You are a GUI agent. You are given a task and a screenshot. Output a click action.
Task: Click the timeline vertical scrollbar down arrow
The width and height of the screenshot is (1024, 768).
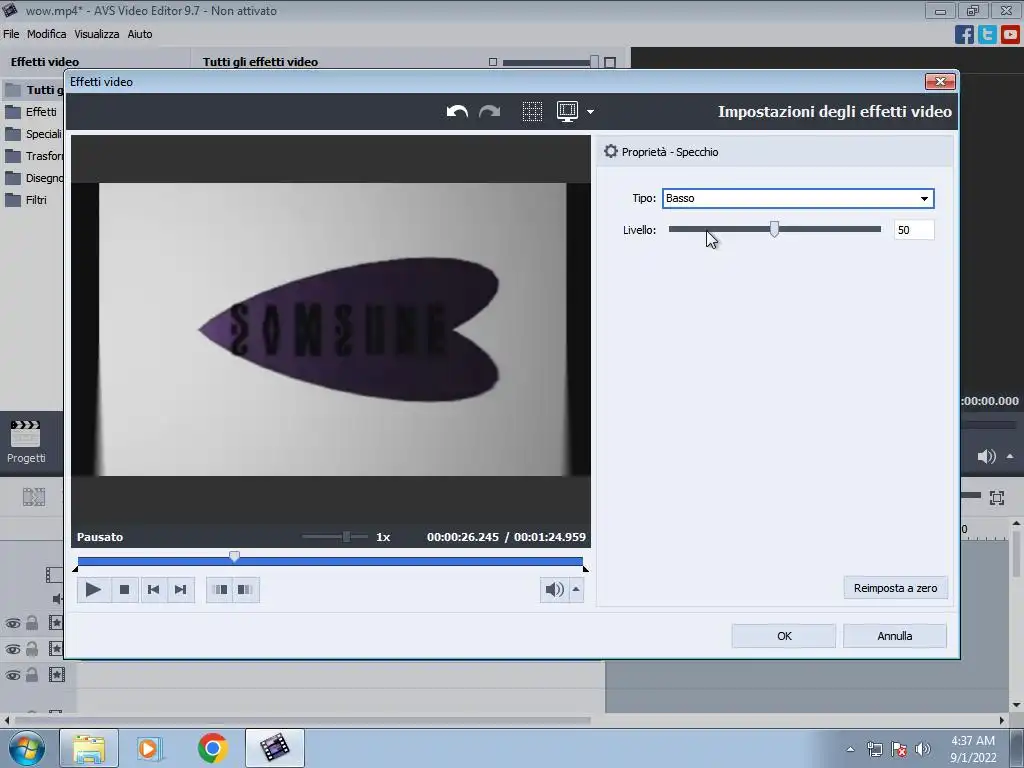(1016, 705)
